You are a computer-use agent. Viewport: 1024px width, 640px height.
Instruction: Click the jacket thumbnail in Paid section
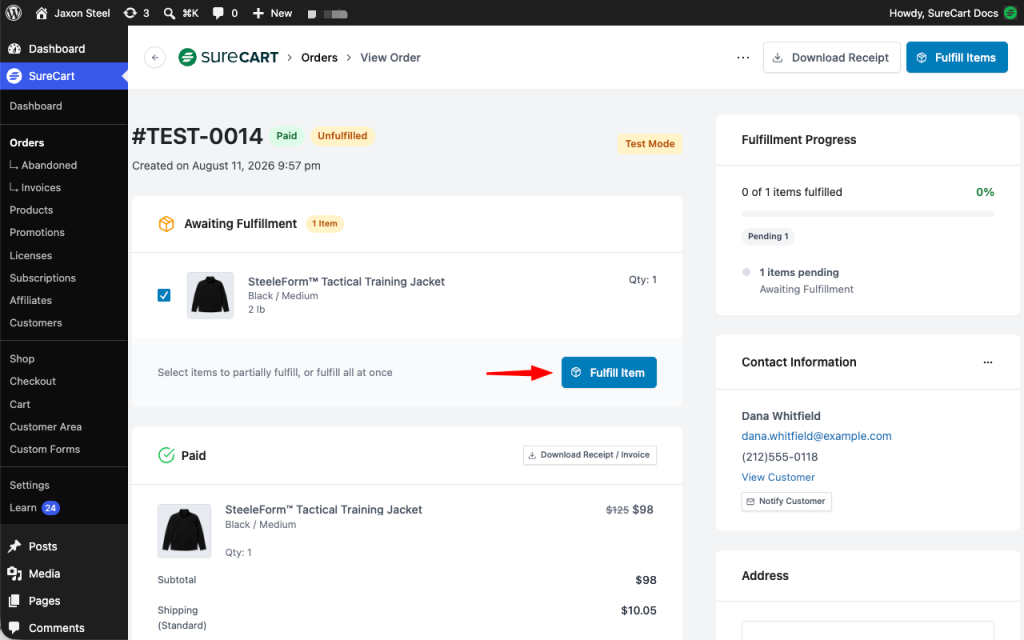point(184,530)
